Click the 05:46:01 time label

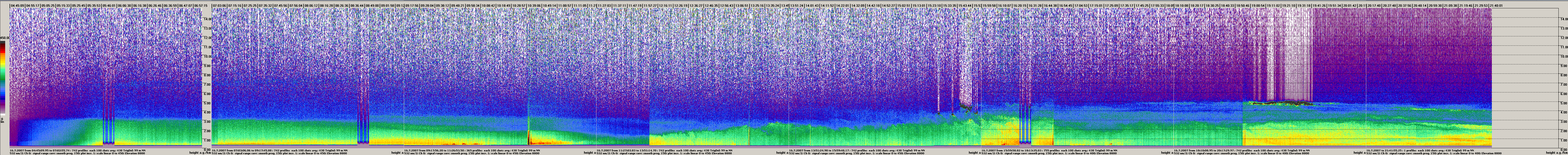[110, 5]
